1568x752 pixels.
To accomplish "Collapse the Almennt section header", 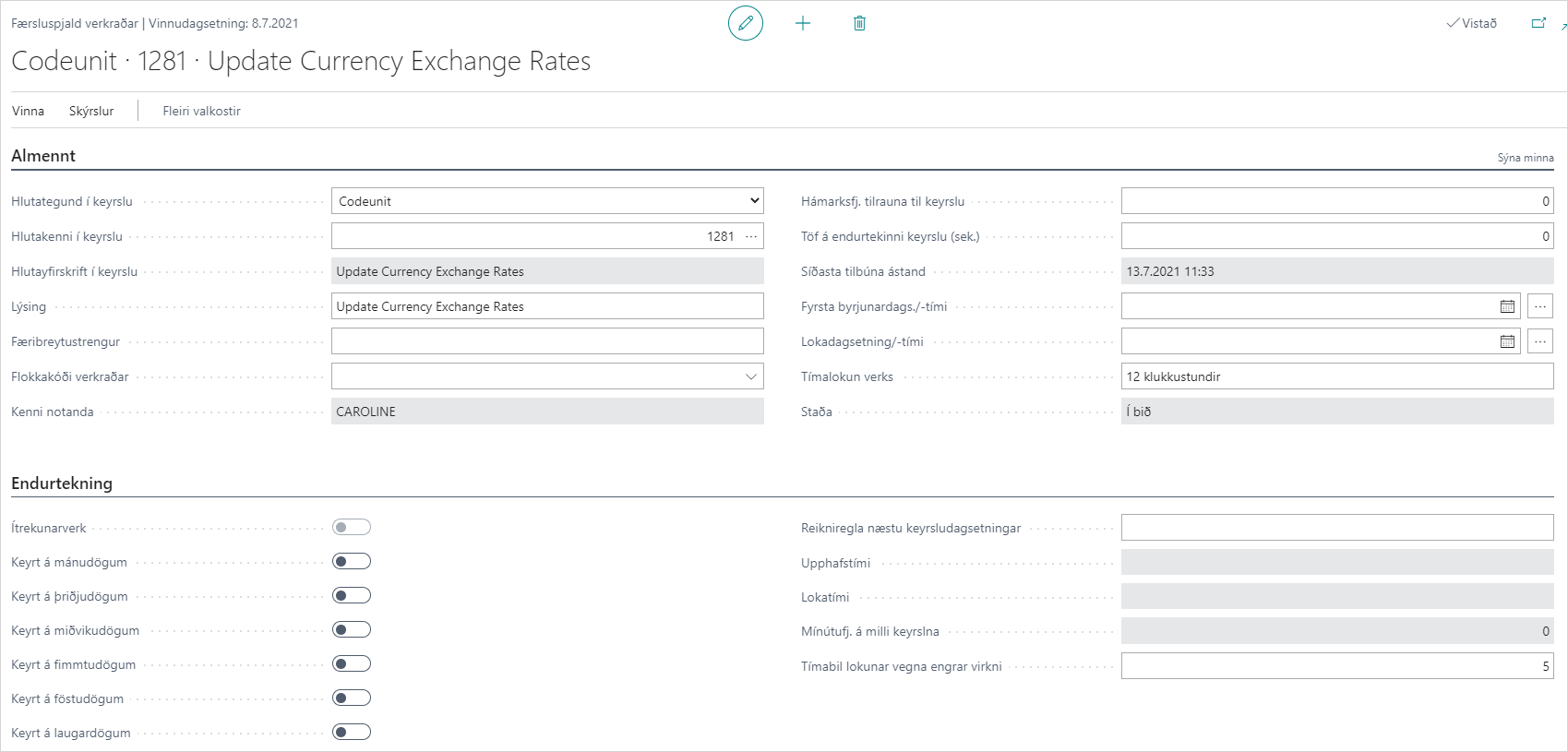I will [43, 156].
